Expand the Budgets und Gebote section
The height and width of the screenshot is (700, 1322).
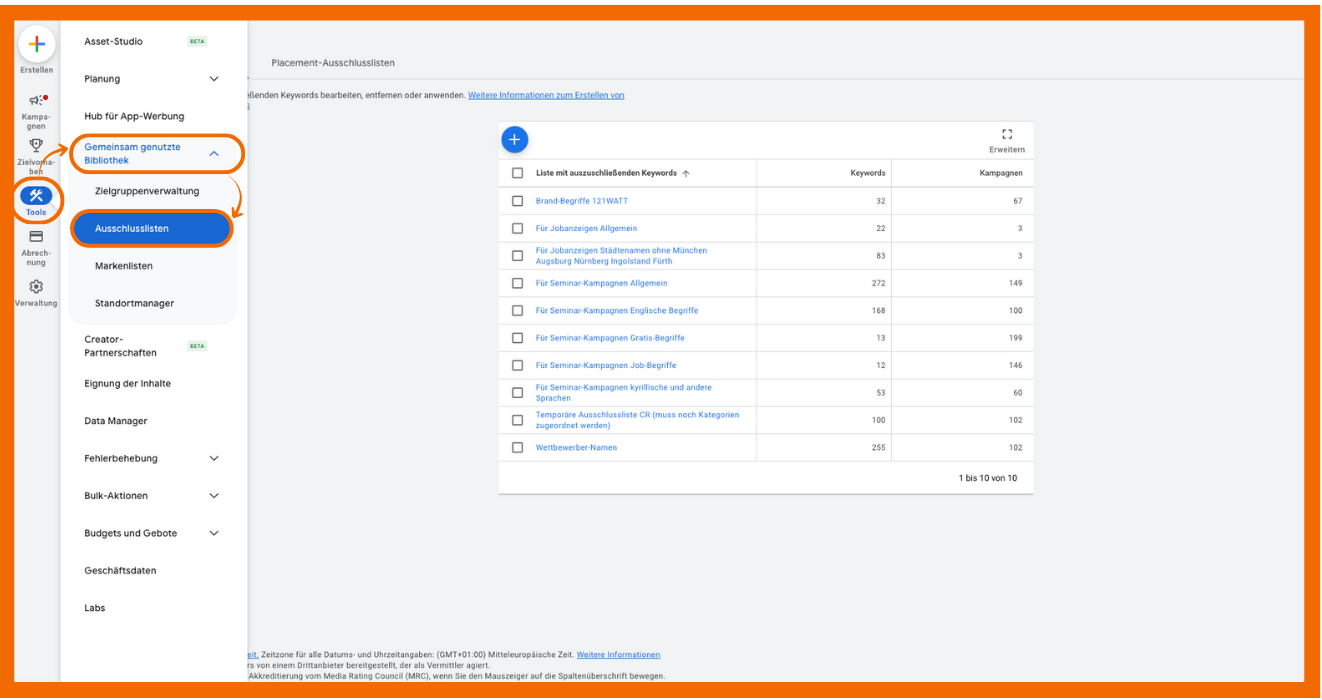[x=213, y=534]
